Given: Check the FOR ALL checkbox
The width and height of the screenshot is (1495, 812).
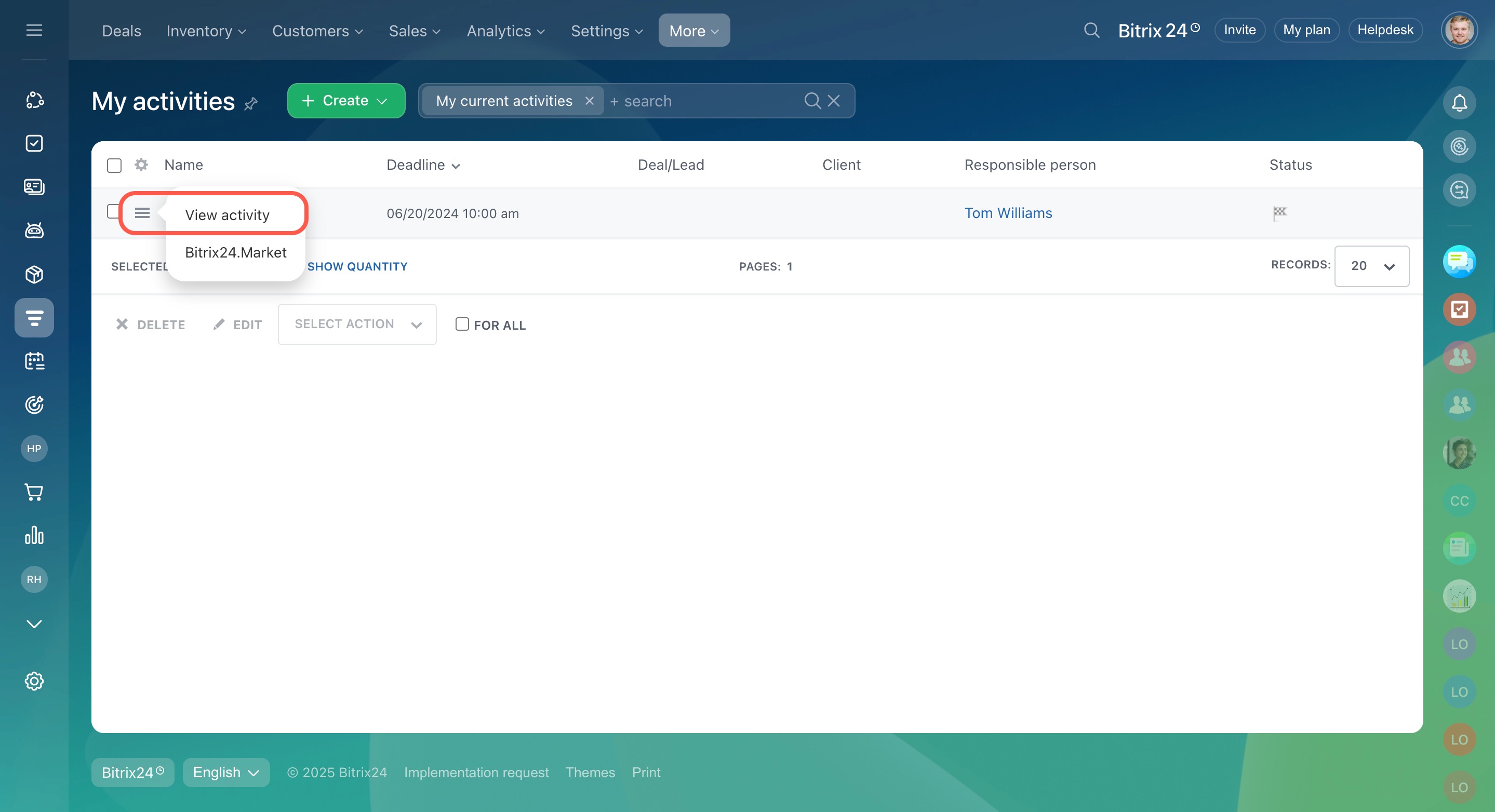Looking at the screenshot, I should coord(462,324).
